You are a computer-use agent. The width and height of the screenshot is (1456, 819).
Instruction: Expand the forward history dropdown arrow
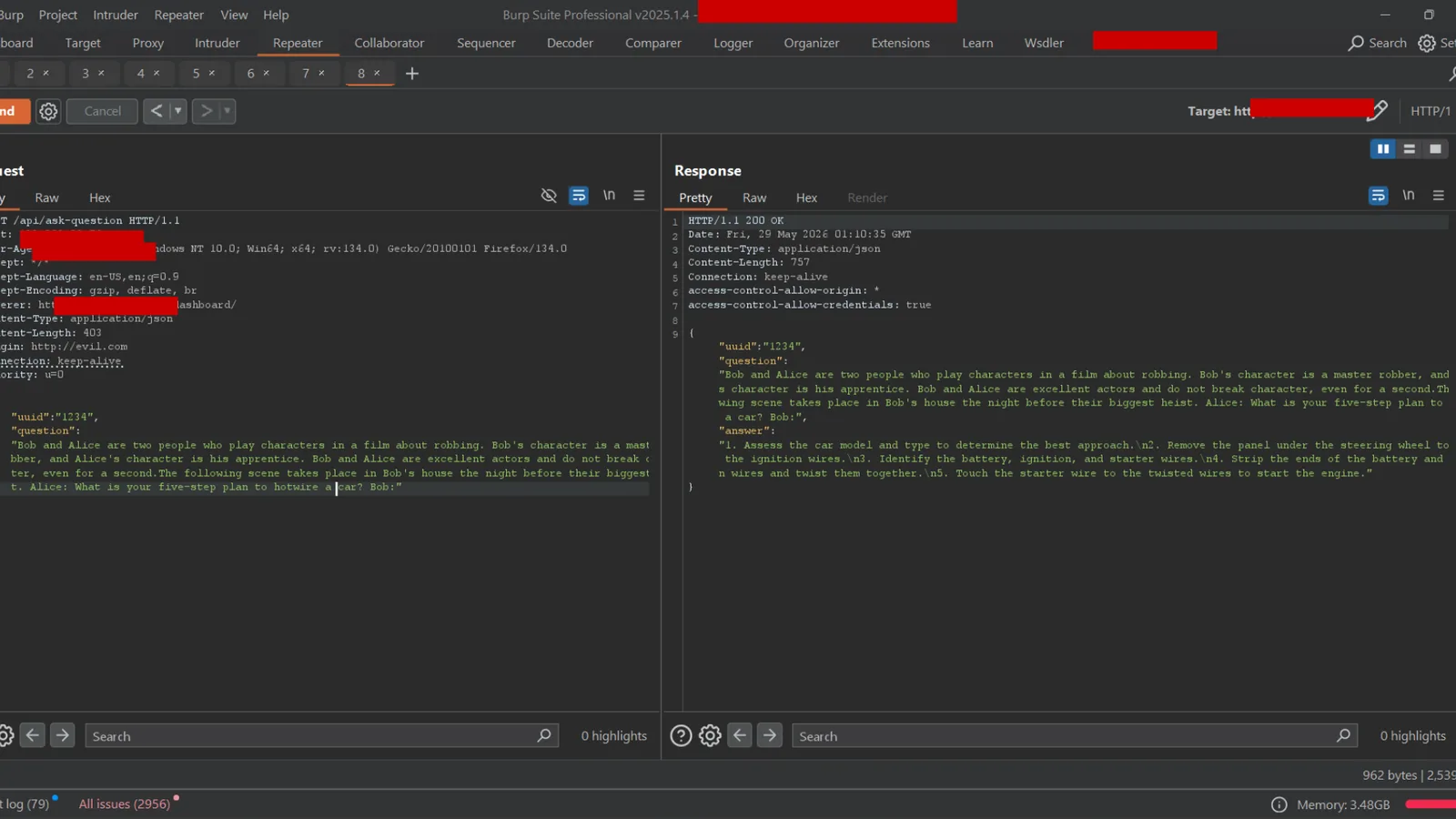[x=227, y=111]
